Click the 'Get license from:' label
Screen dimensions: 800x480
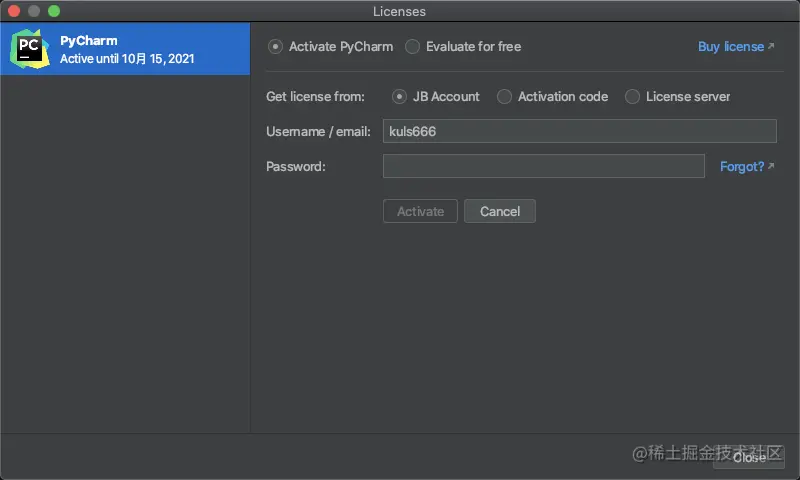pos(315,96)
